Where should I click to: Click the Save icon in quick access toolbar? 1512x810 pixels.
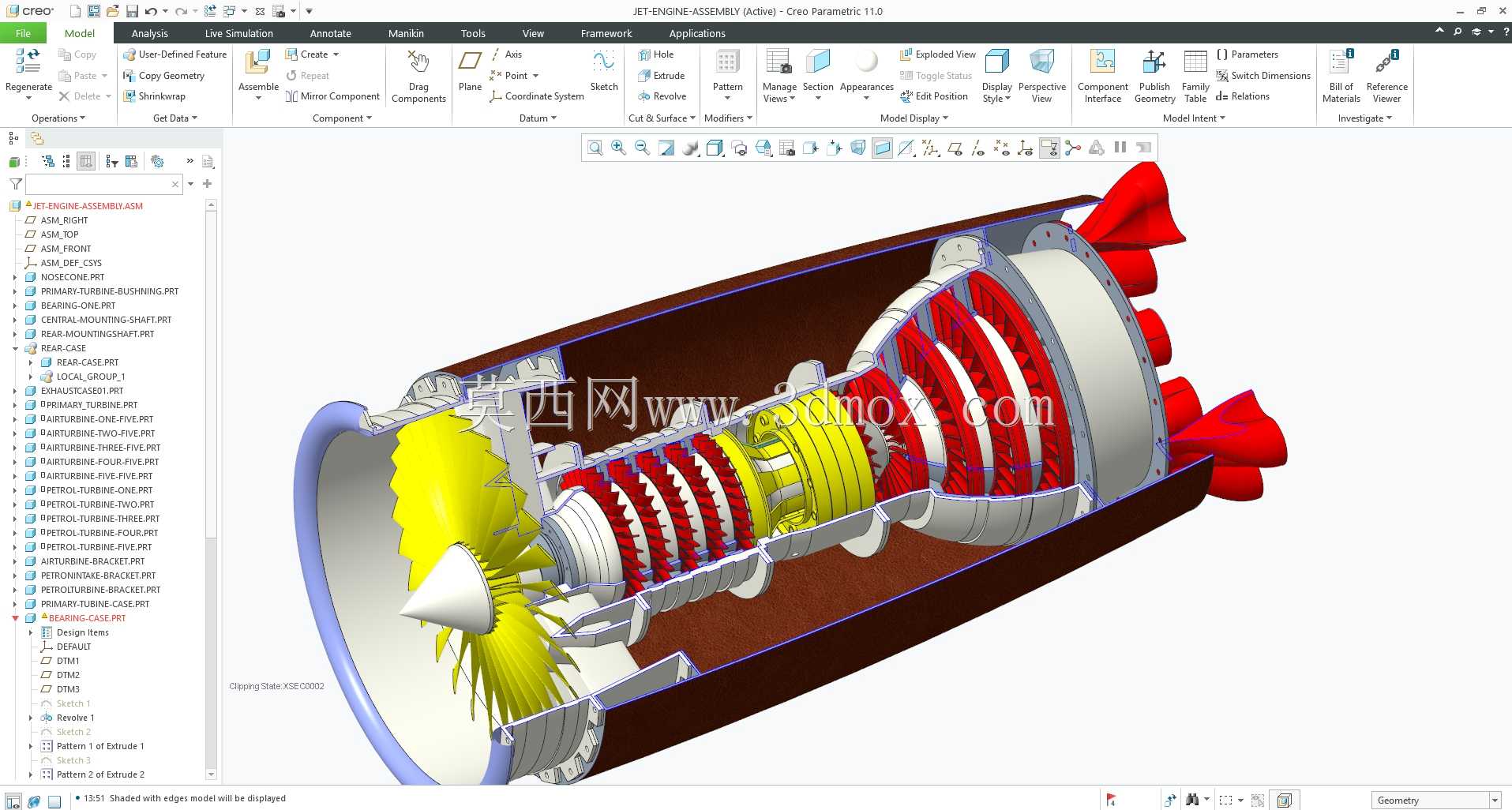[x=132, y=11]
